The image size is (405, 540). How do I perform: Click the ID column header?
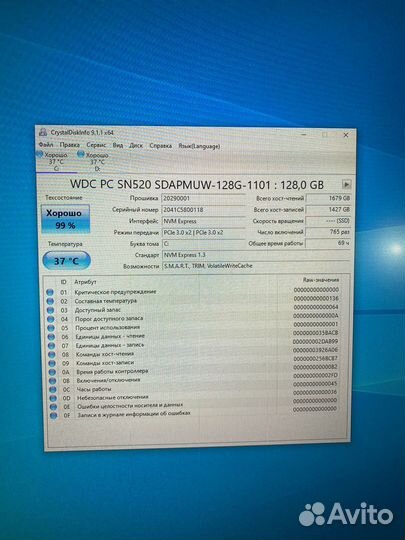coord(63,282)
